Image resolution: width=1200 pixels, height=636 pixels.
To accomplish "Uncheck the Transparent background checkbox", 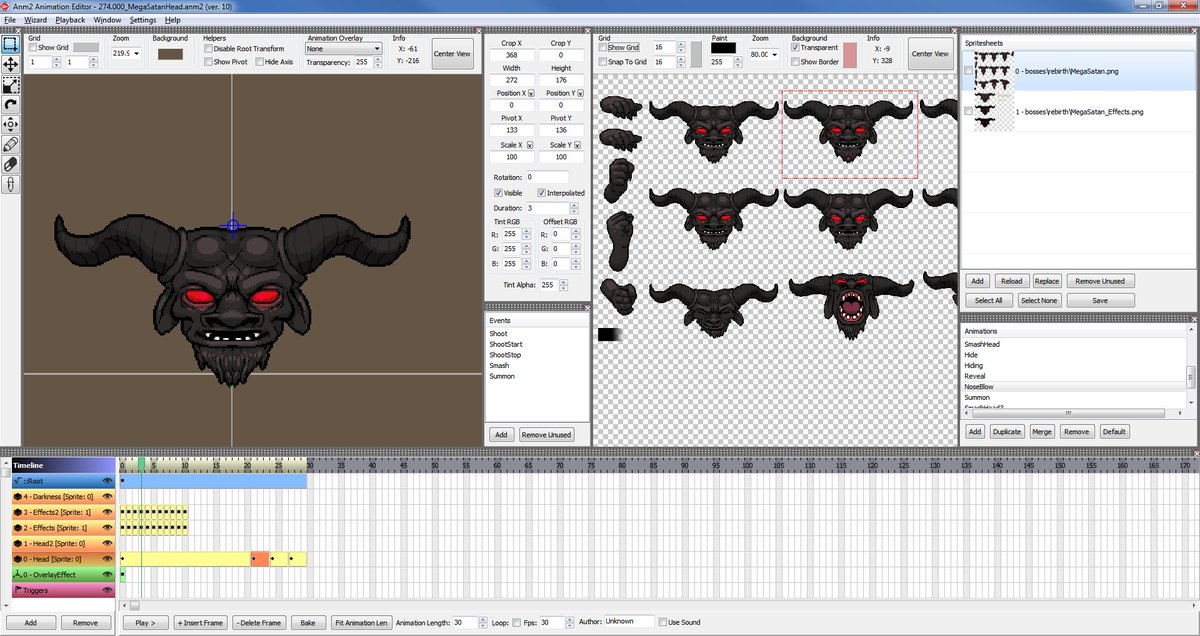I will tap(795, 47).
